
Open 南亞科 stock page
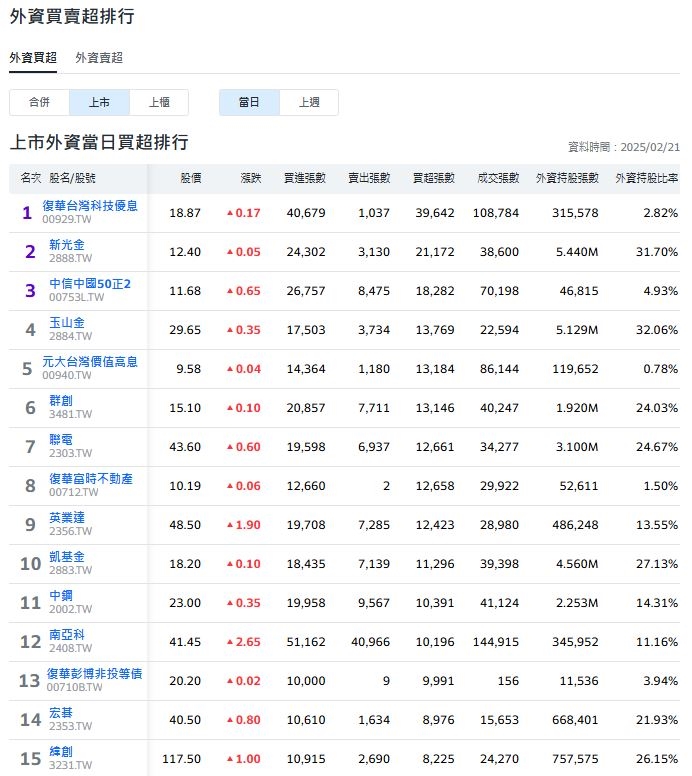(x=67, y=634)
